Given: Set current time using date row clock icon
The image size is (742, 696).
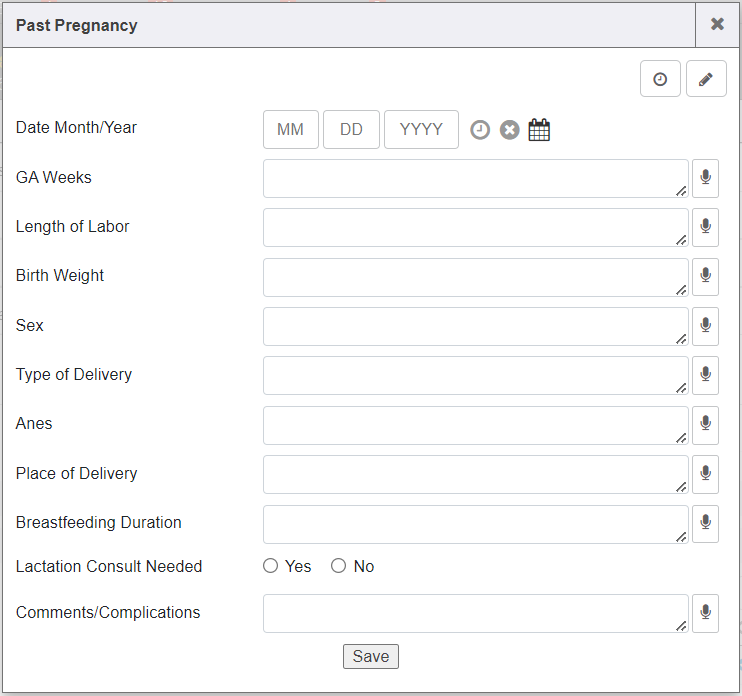Looking at the screenshot, I should (x=480, y=130).
